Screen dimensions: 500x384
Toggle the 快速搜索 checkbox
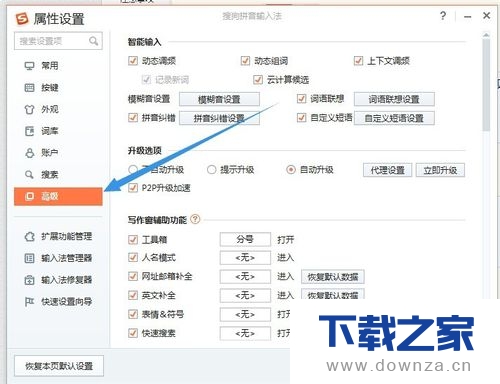(133, 333)
